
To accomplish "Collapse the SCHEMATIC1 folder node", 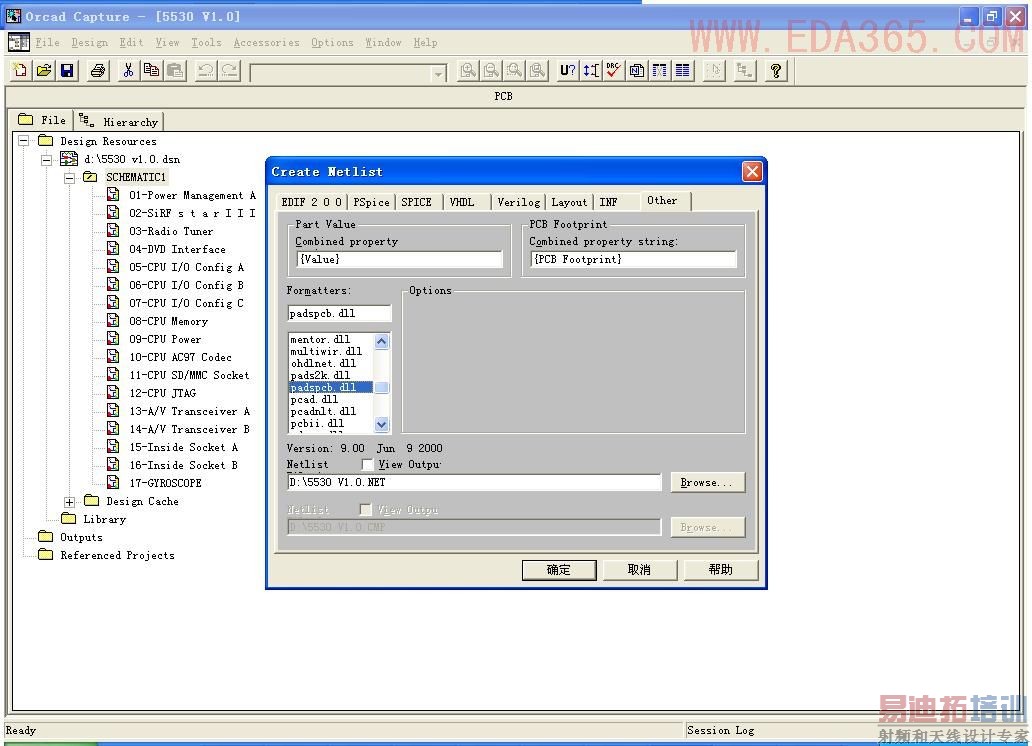I will [x=69, y=177].
